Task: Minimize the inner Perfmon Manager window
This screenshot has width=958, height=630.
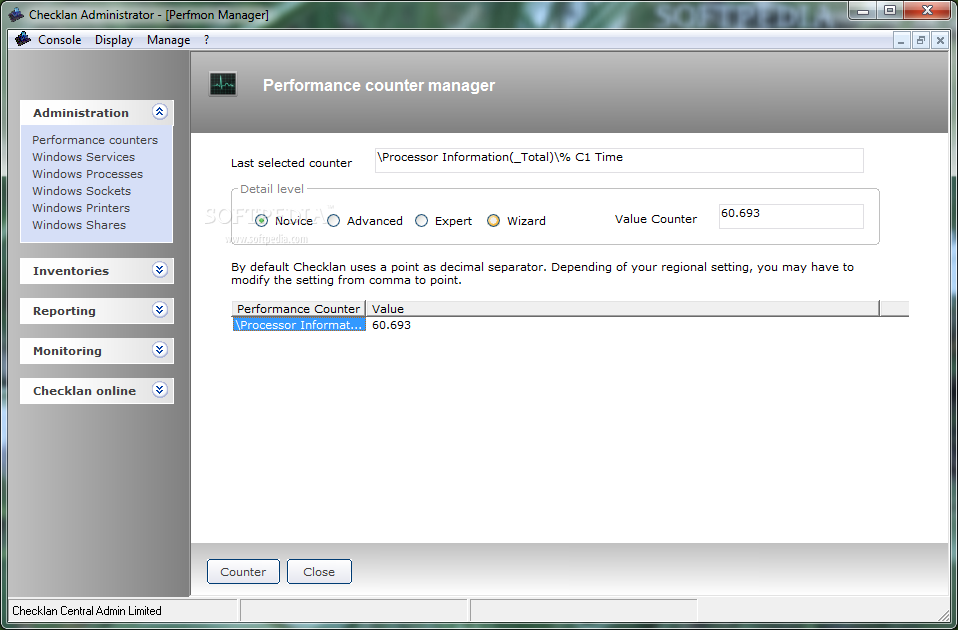Action: [901, 40]
